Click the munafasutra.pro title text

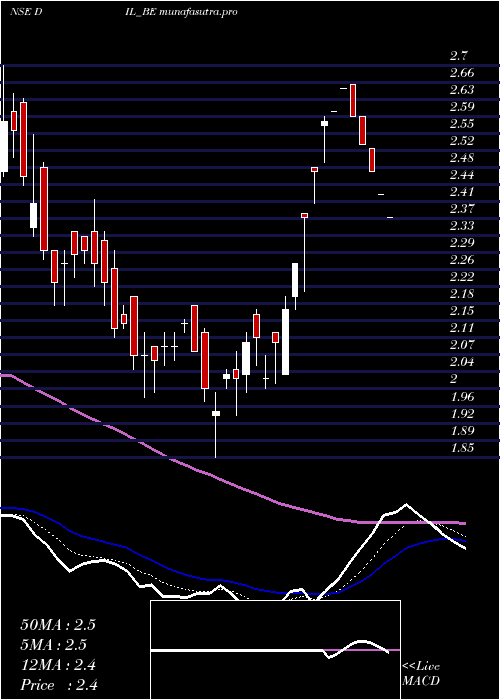(198, 12)
